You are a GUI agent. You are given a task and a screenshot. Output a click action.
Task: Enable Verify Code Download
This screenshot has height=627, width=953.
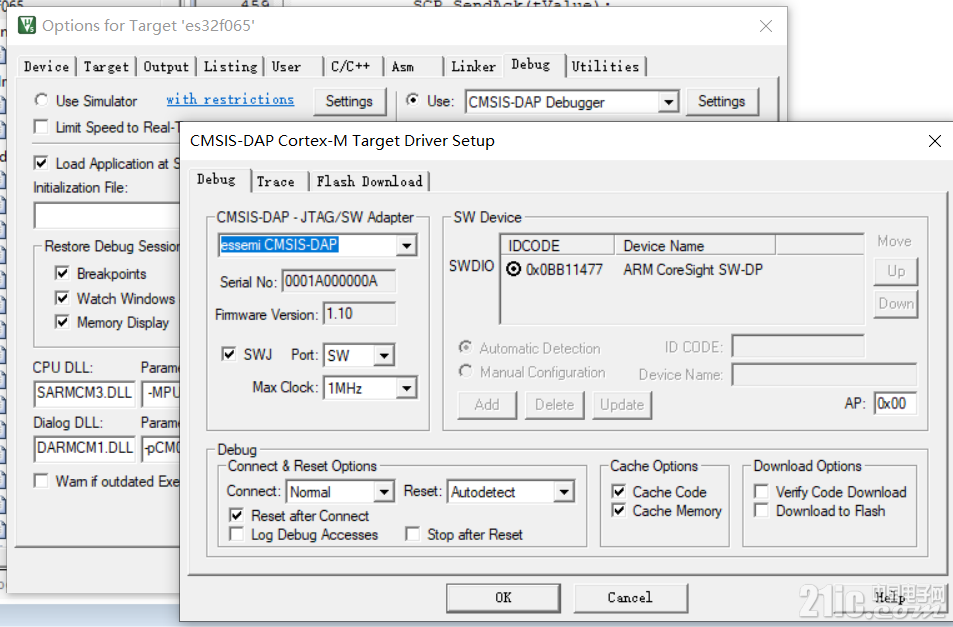pyautogui.click(x=761, y=491)
